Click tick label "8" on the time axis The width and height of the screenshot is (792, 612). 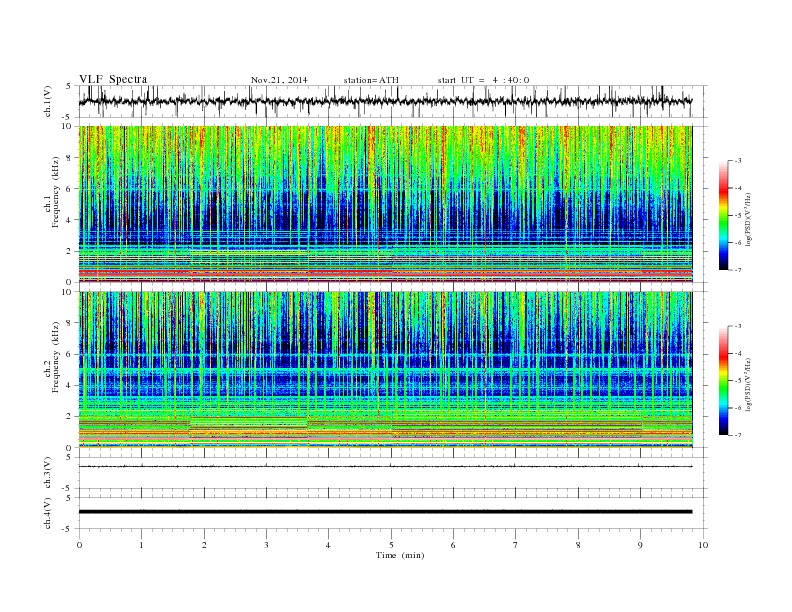point(578,545)
